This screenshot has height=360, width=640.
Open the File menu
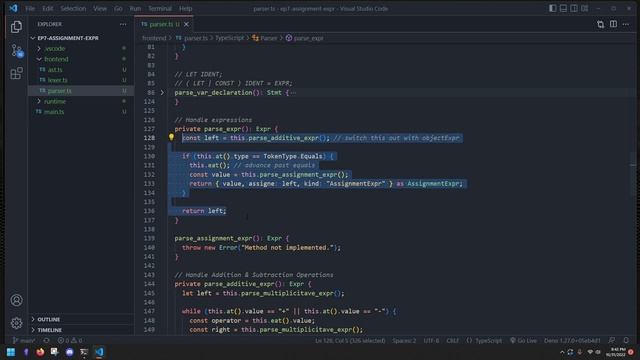click(x=30, y=8)
